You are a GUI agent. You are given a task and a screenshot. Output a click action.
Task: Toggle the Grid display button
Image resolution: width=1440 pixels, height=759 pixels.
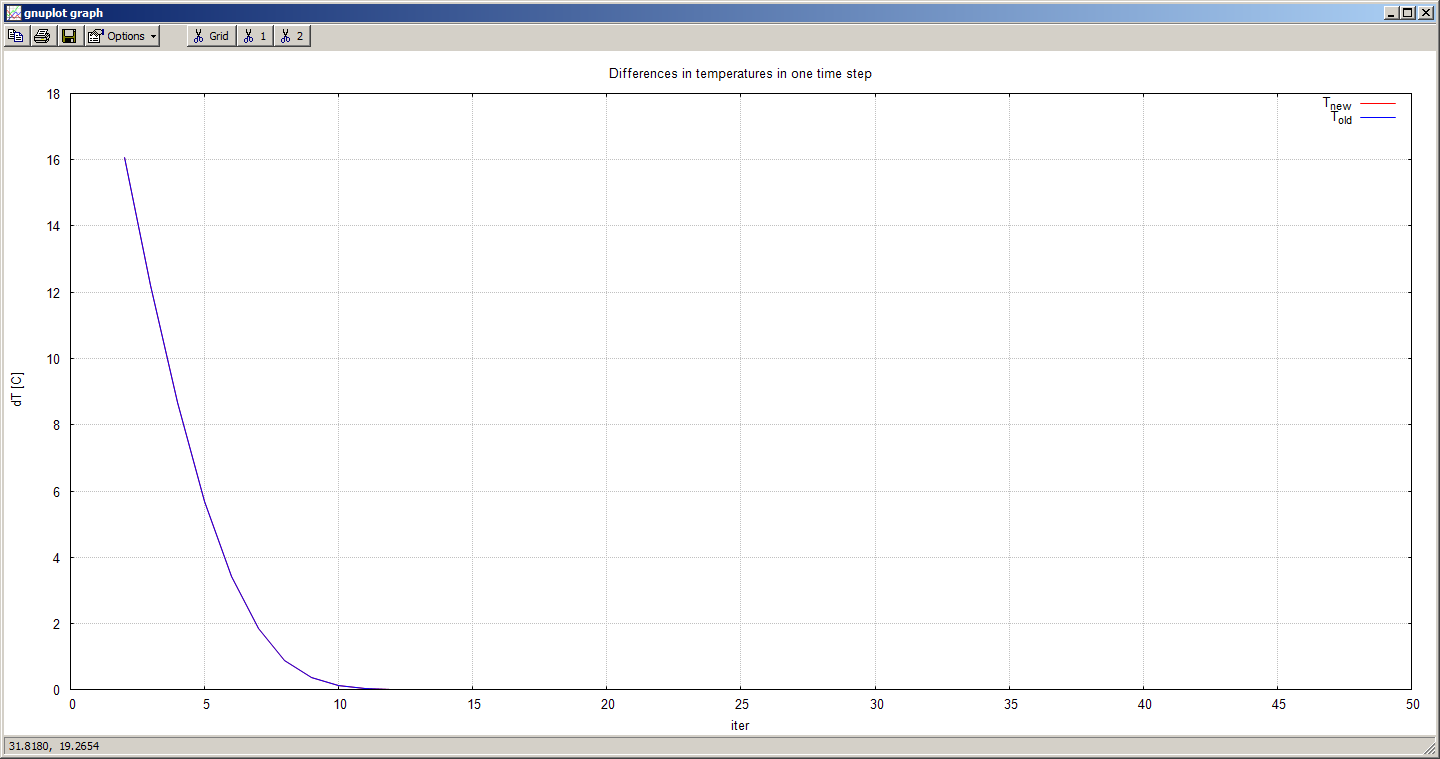pyautogui.click(x=211, y=36)
